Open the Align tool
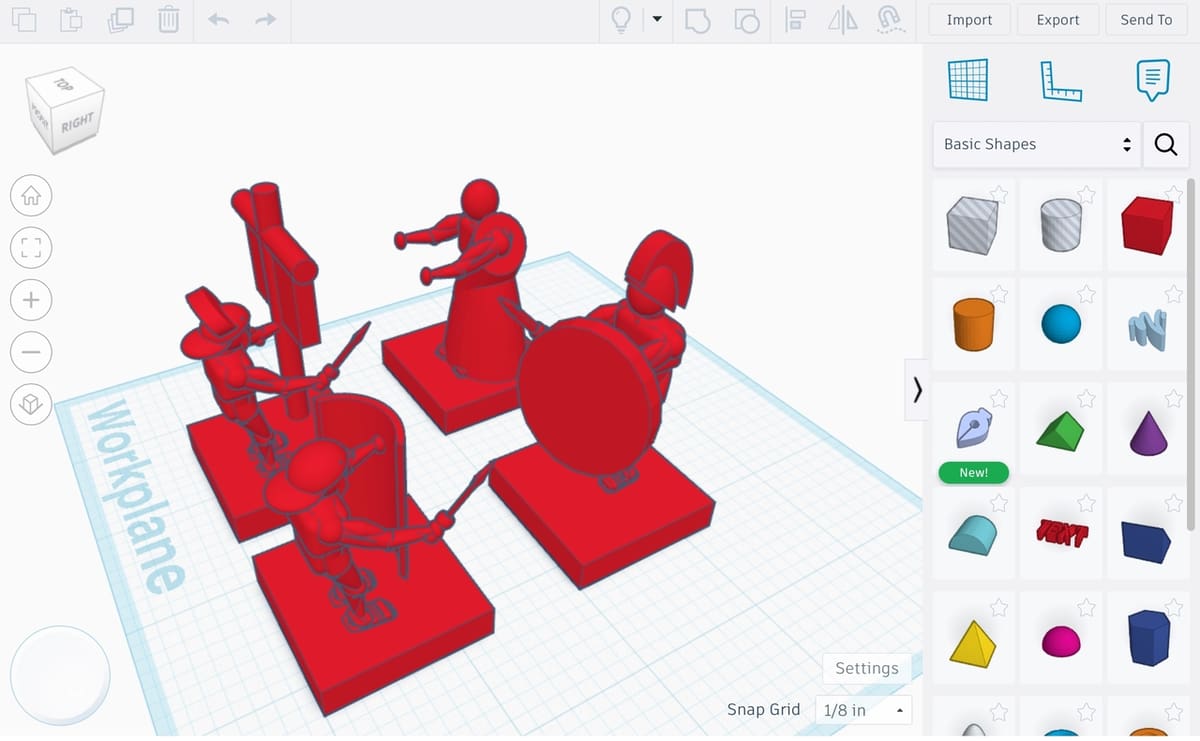1200x741 pixels. [x=796, y=20]
